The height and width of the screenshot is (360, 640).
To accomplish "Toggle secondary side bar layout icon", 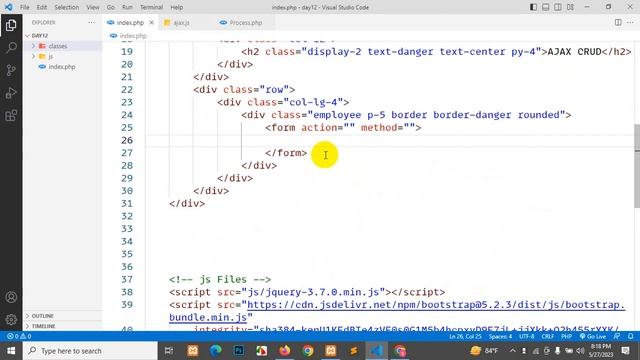I will pos(558,7).
